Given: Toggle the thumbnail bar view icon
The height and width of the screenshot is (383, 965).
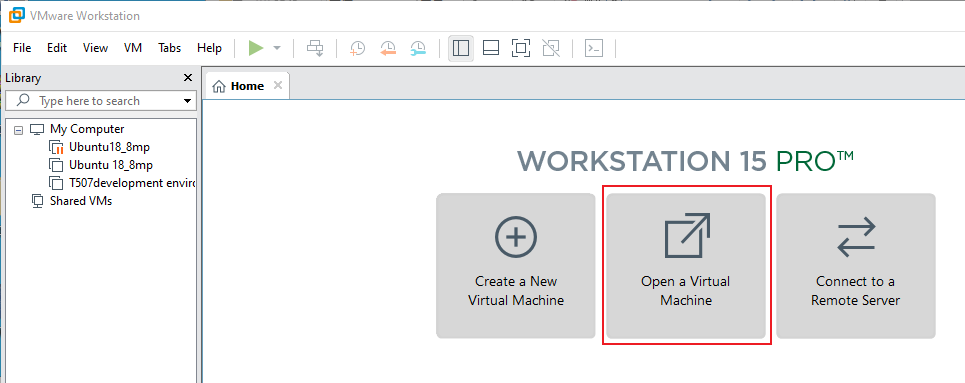Looking at the screenshot, I should (x=491, y=48).
